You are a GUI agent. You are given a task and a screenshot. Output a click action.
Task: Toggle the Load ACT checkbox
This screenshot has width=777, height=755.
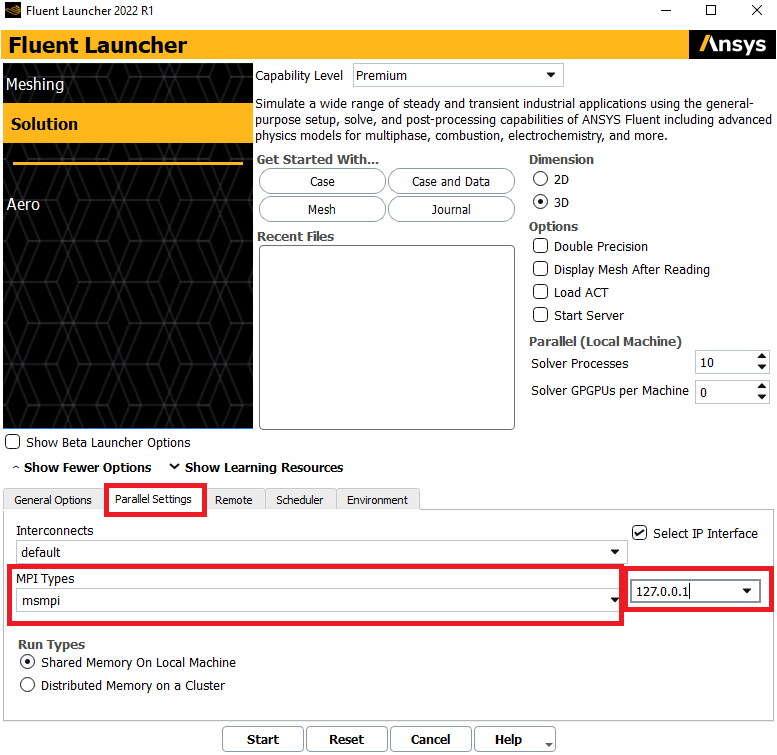point(540,292)
